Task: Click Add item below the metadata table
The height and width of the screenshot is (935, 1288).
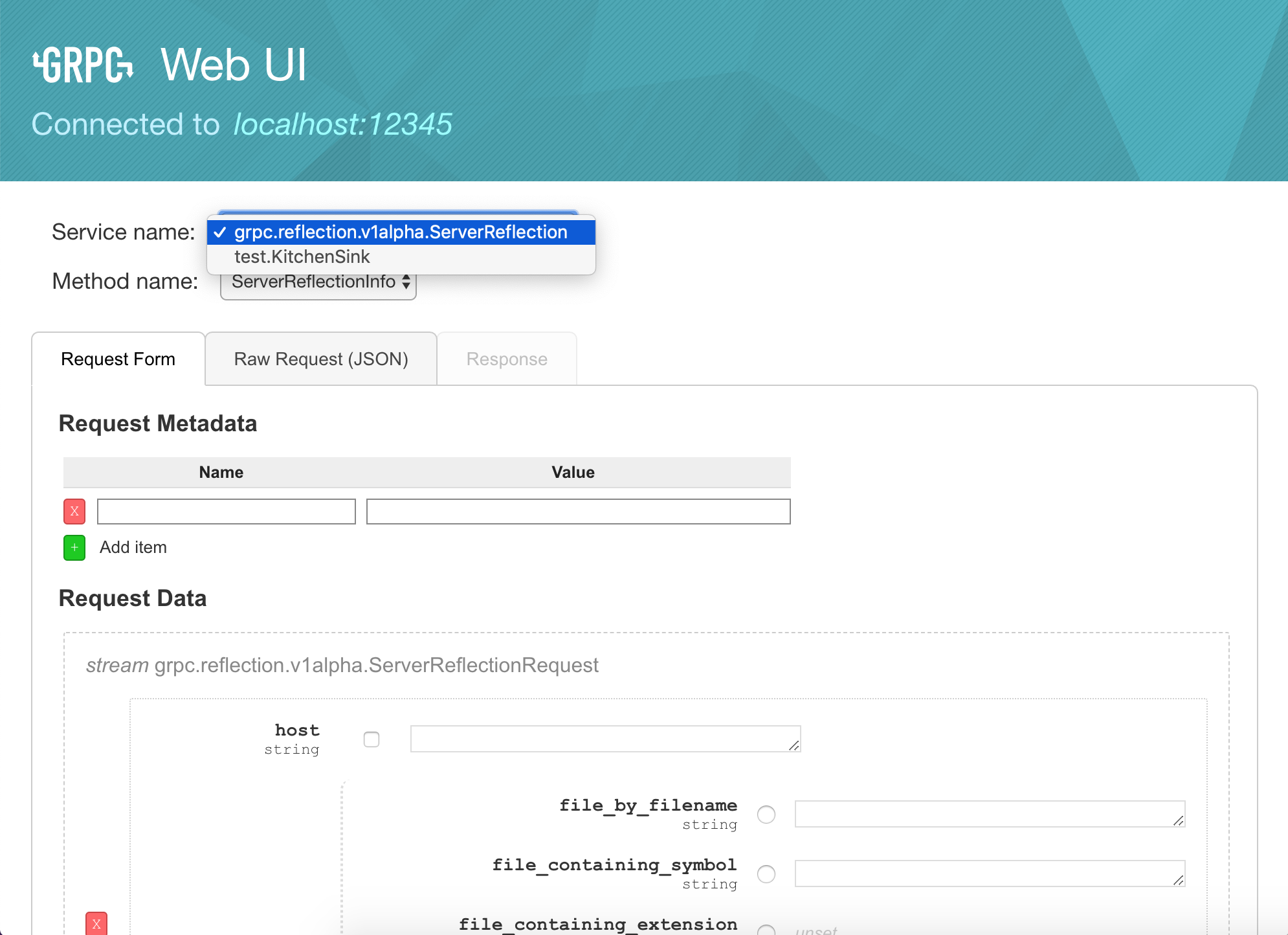Action: [133, 547]
